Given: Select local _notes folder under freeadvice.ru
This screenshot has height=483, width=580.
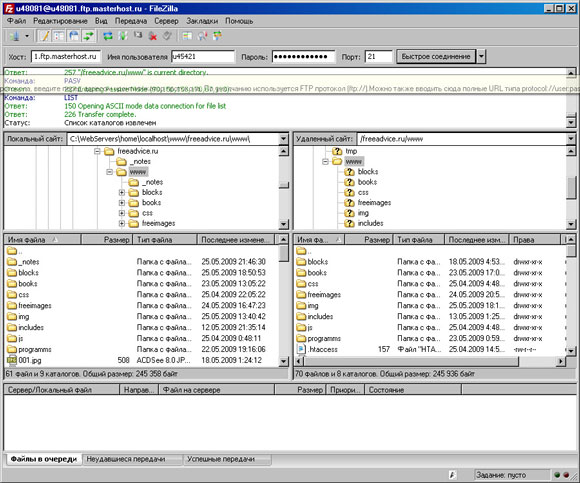Looking at the screenshot, I should [141, 162].
